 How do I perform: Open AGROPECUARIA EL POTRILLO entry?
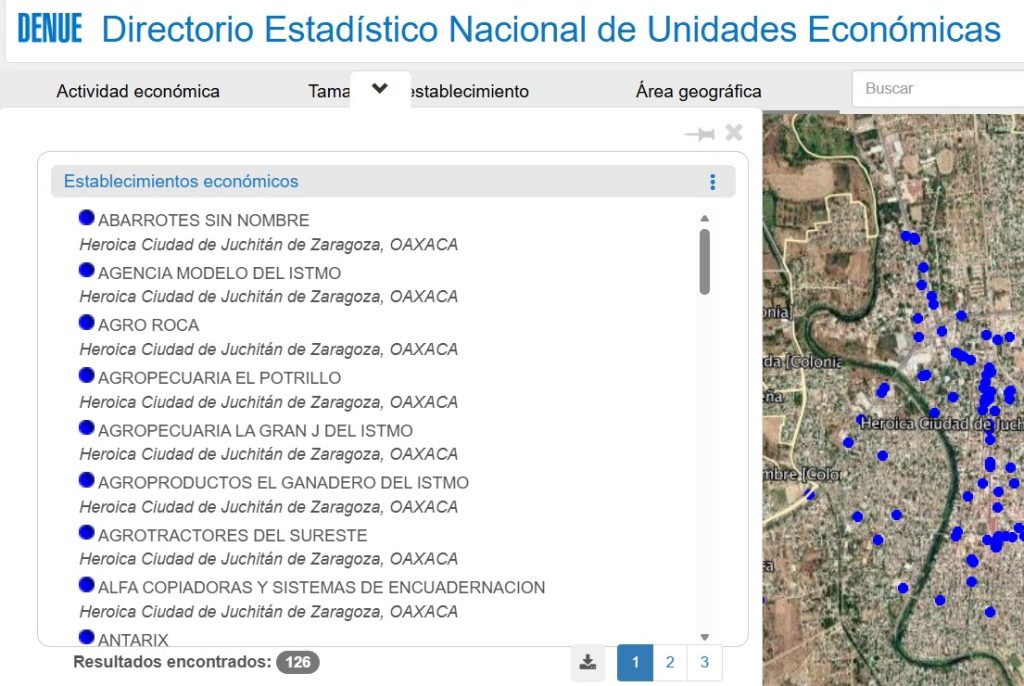[219, 378]
